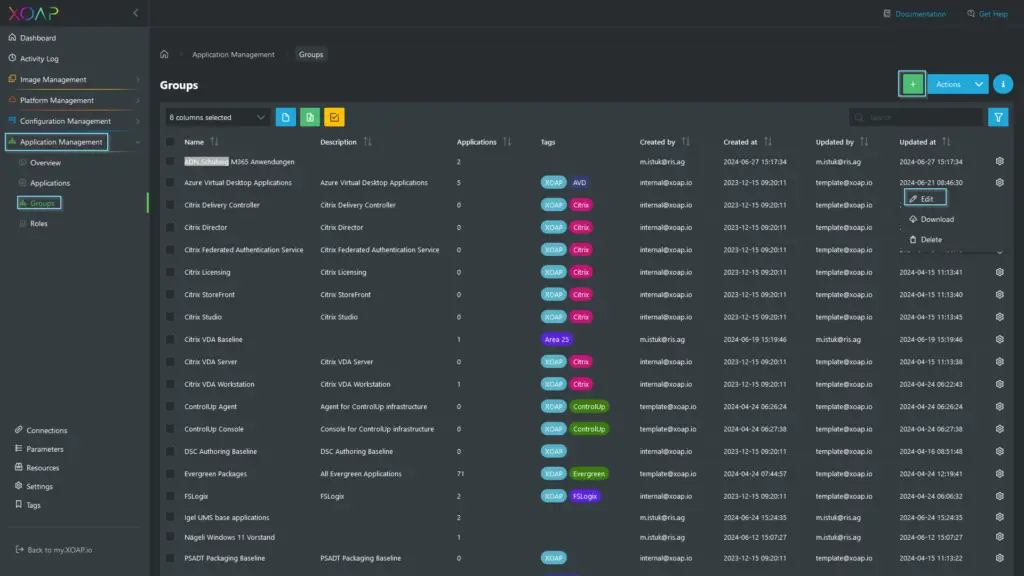1024x576 pixels.
Task: Click the Get Help link
Action: [987, 14]
